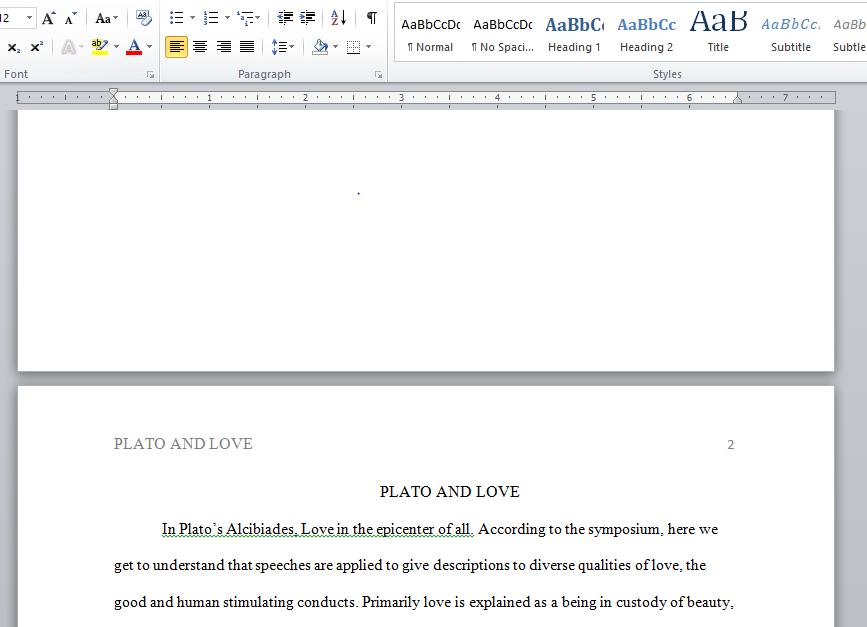Click the Decrease Indent icon

click(x=285, y=18)
